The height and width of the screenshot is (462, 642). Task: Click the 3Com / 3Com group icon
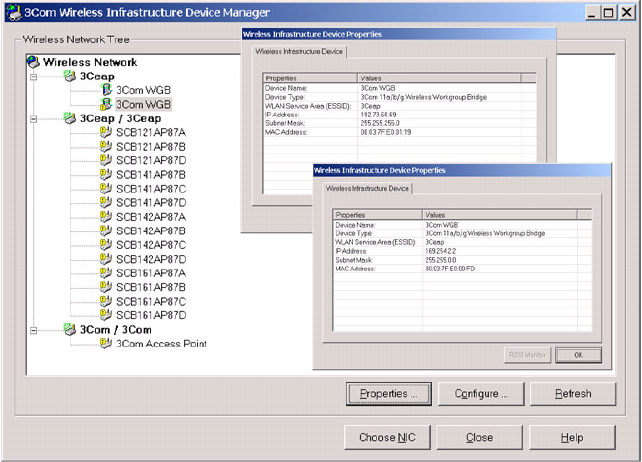tap(69, 329)
